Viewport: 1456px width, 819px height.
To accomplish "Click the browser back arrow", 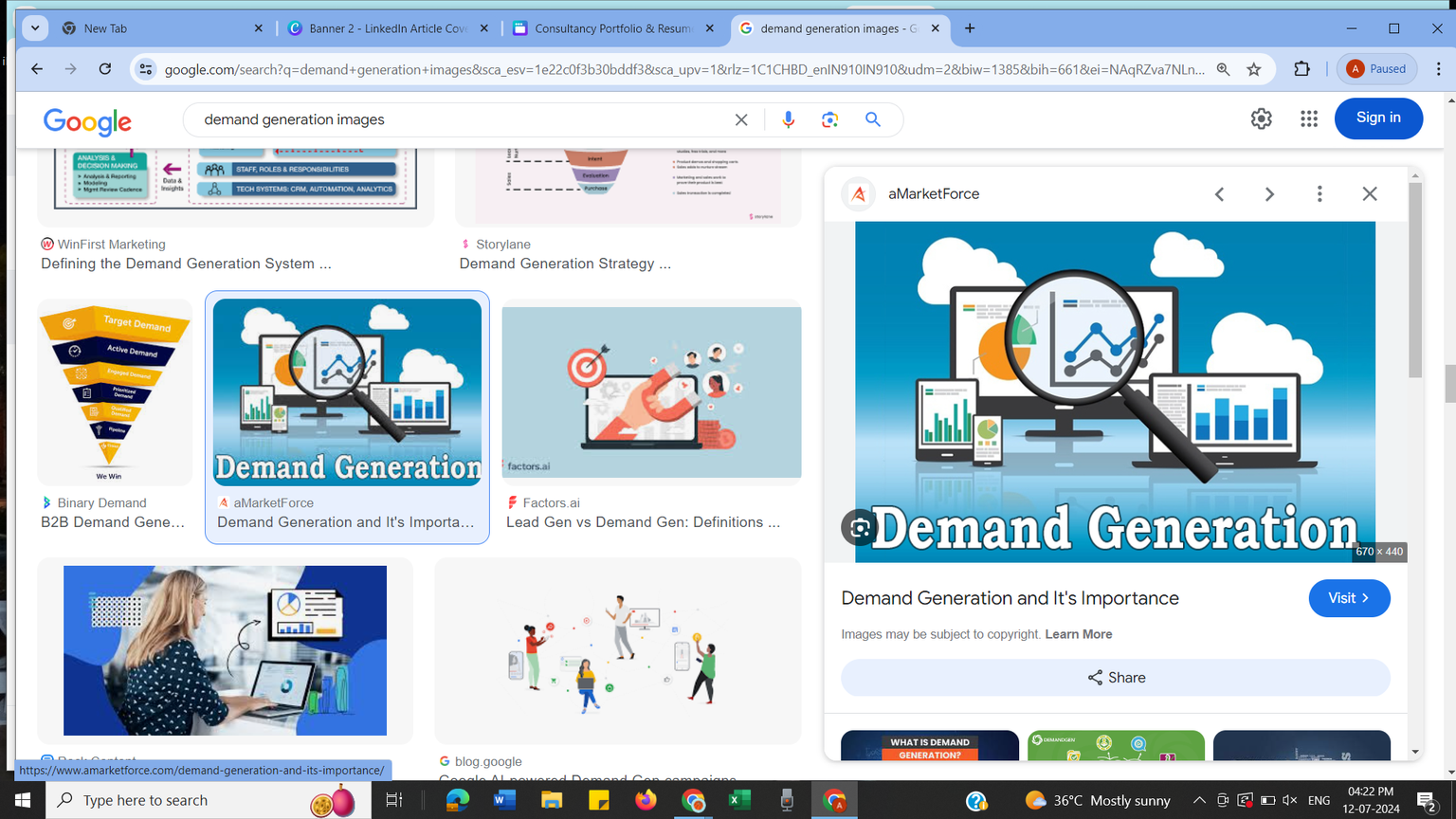I will (x=37, y=69).
